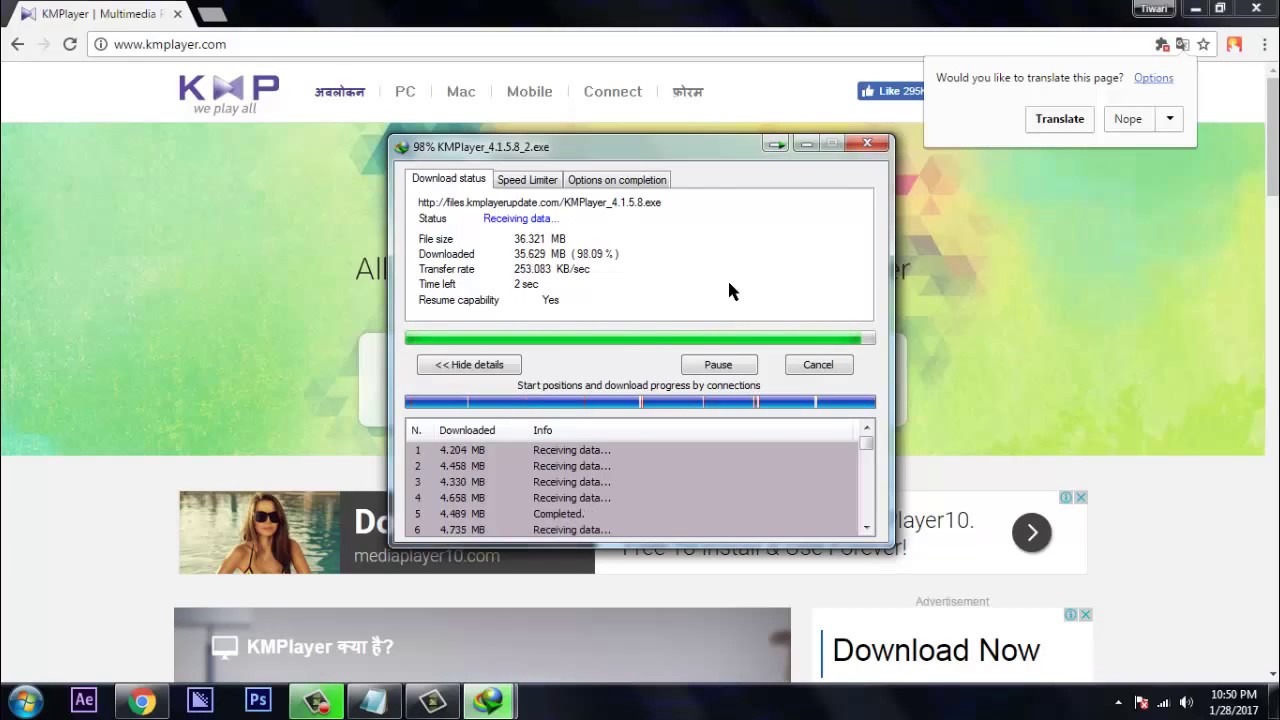Click the Hide details button
The height and width of the screenshot is (720, 1280).
(x=469, y=365)
